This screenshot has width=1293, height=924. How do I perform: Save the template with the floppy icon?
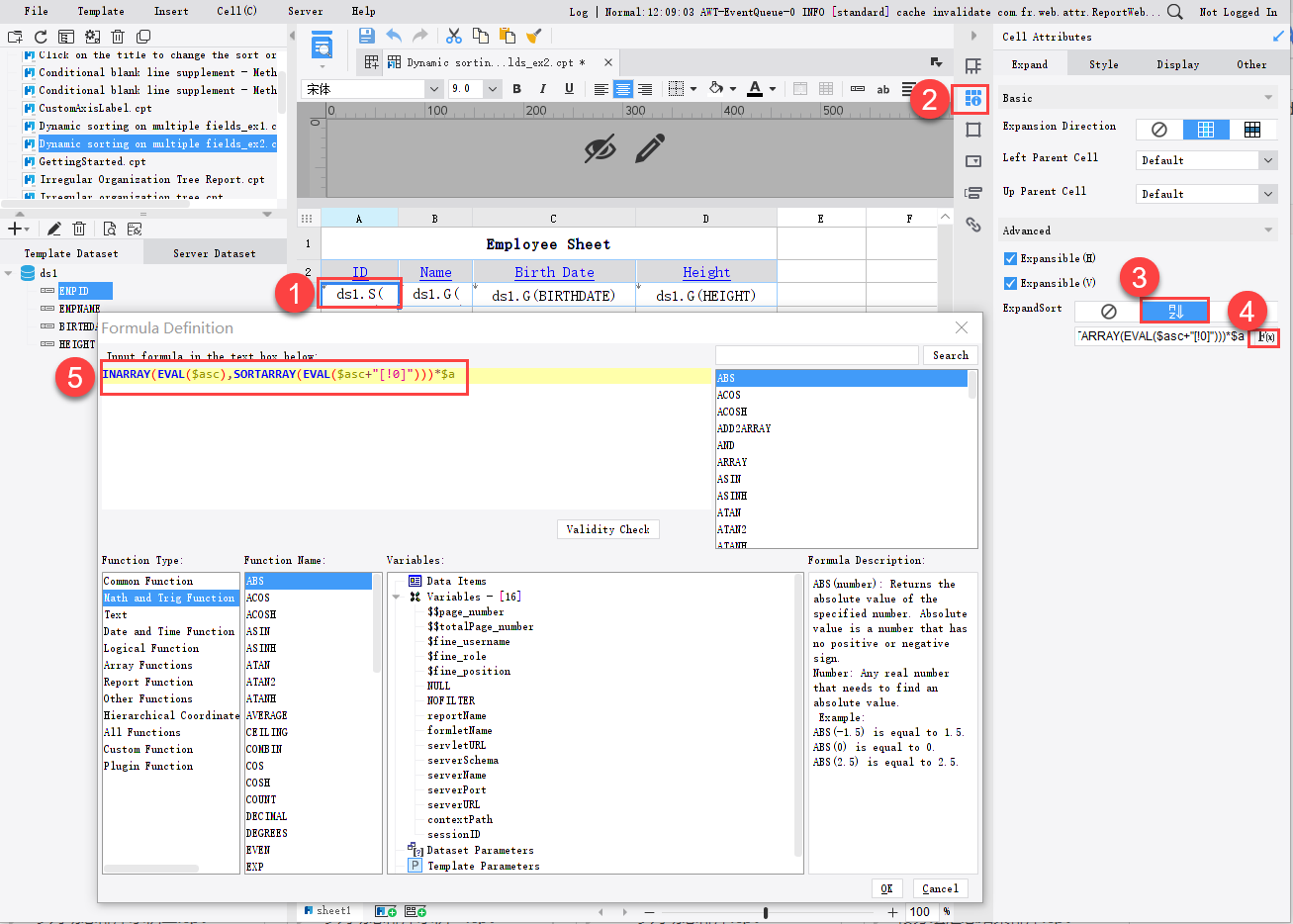pyautogui.click(x=366, y=36)
